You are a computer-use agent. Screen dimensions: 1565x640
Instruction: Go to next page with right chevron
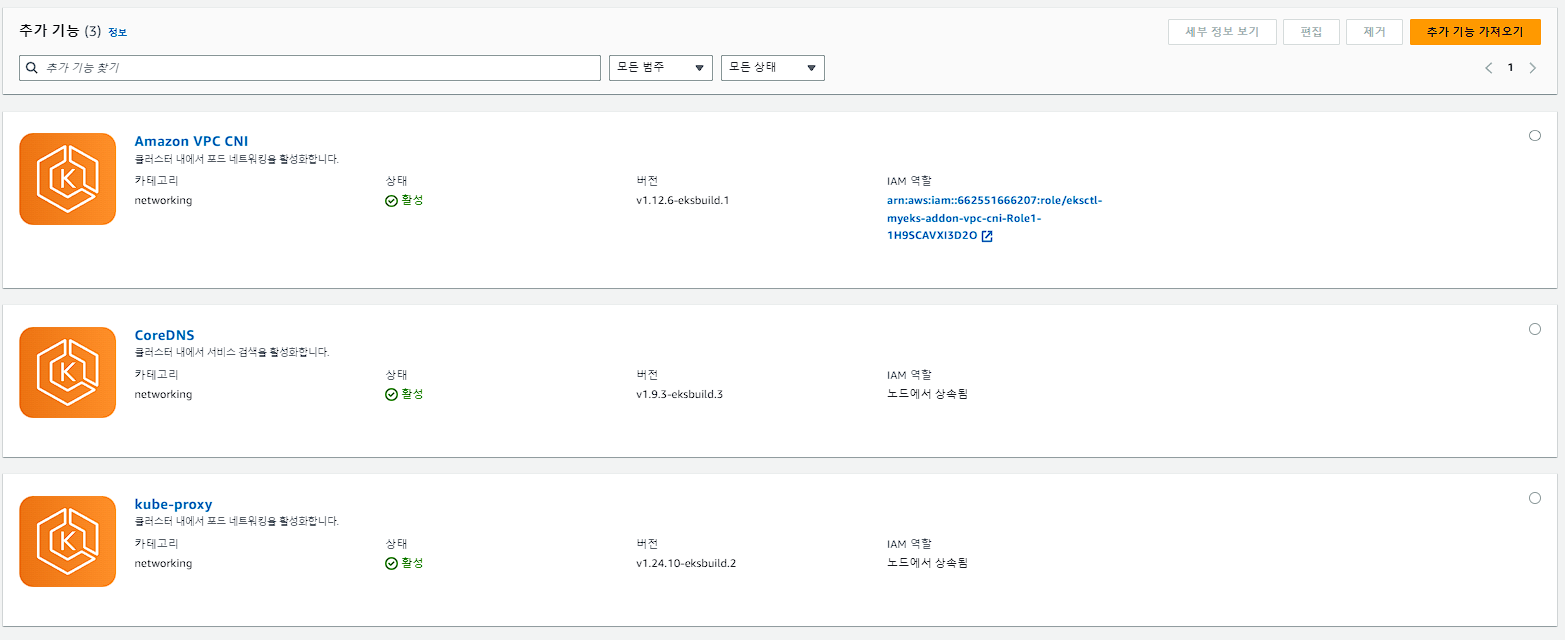1532,68
